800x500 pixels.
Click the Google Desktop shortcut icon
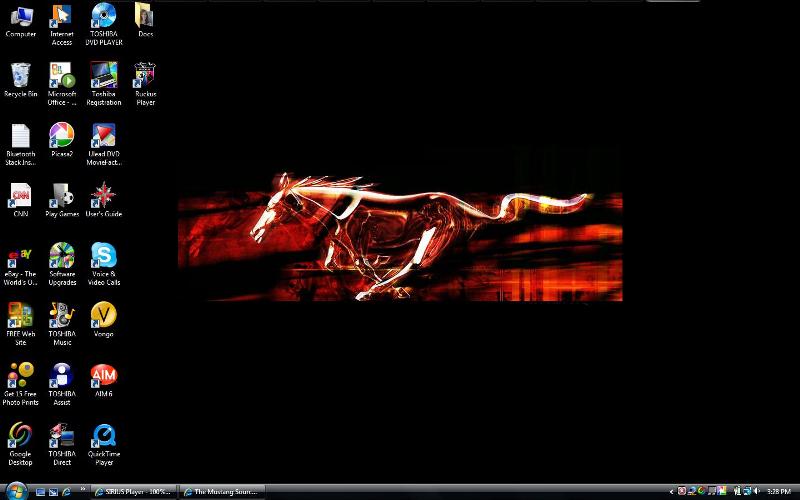point(20,436)
